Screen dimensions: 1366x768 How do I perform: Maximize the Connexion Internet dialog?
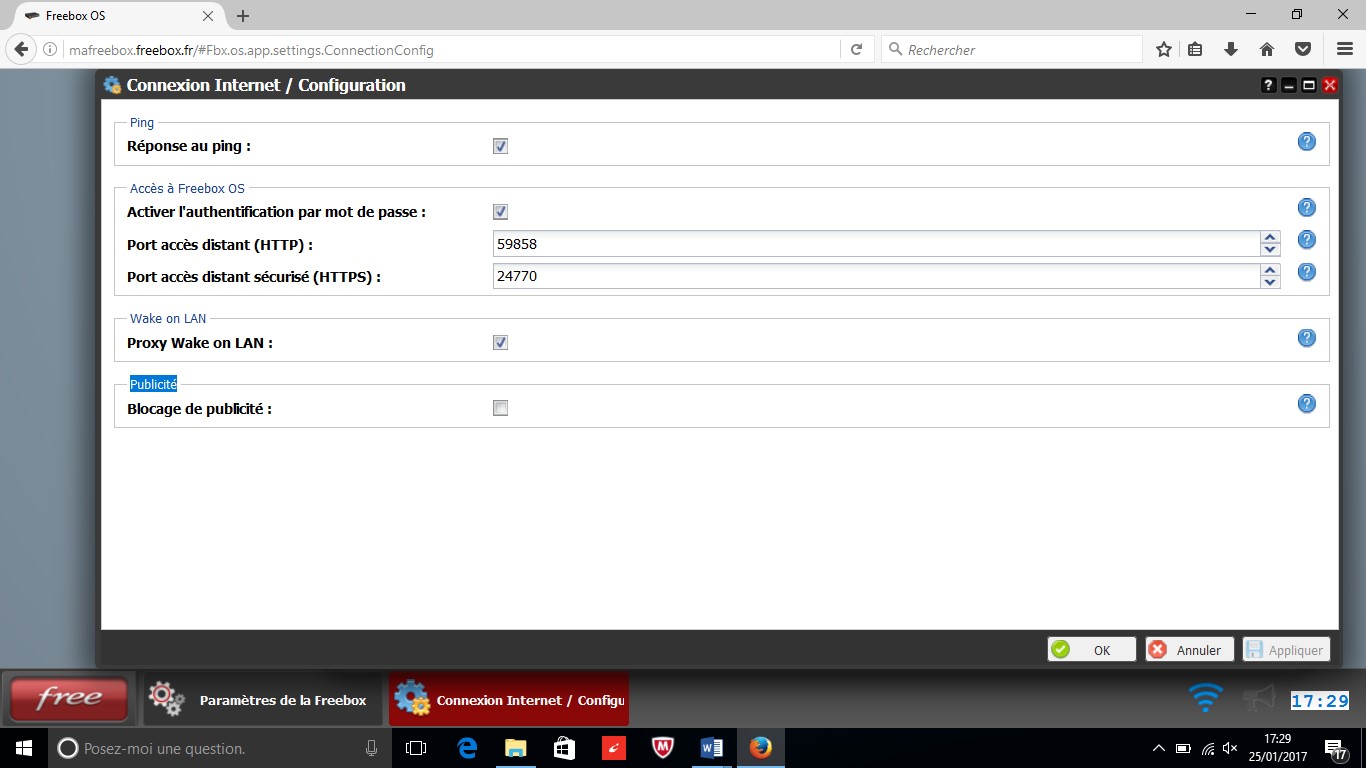pyautogui.click(x=1308, y=86)
